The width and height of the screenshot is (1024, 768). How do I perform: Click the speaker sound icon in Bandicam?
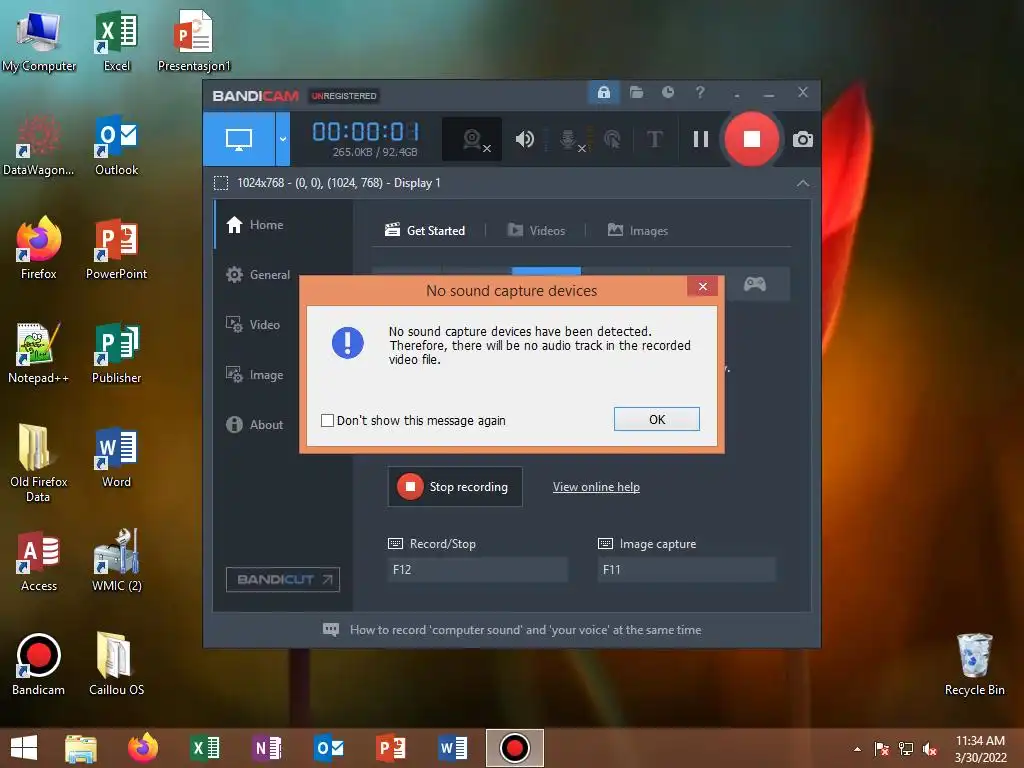point(524,139)
